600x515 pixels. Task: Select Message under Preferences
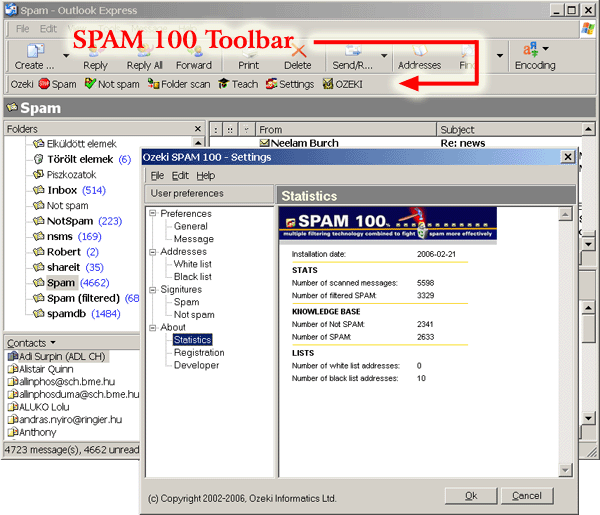click(194, 239)
